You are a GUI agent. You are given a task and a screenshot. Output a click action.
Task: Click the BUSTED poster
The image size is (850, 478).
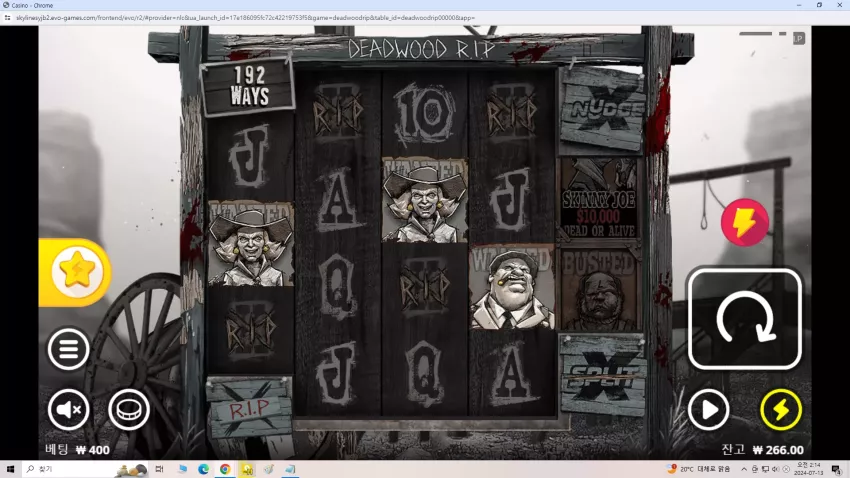tap(600, 289)
